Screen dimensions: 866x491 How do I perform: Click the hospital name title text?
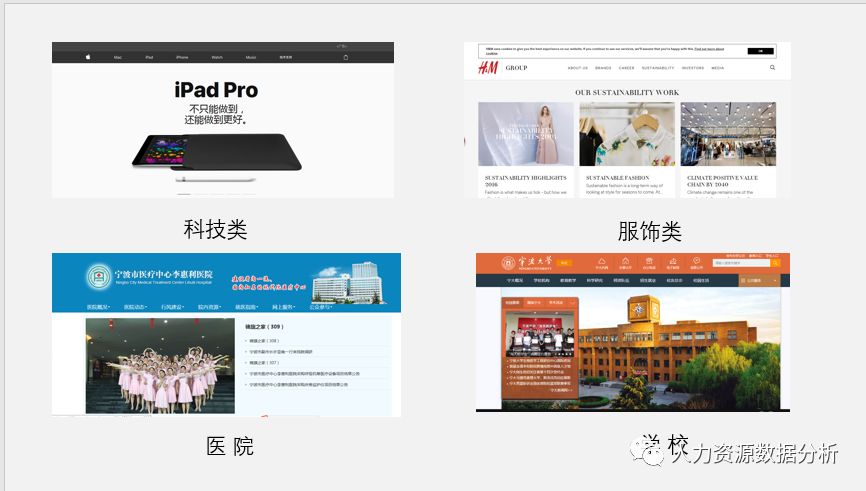163,274
